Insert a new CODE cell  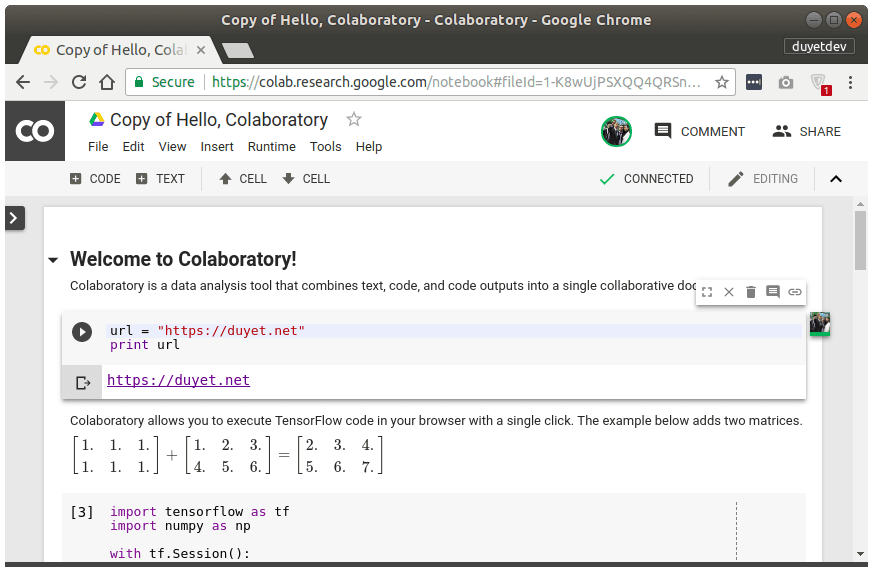94,178
